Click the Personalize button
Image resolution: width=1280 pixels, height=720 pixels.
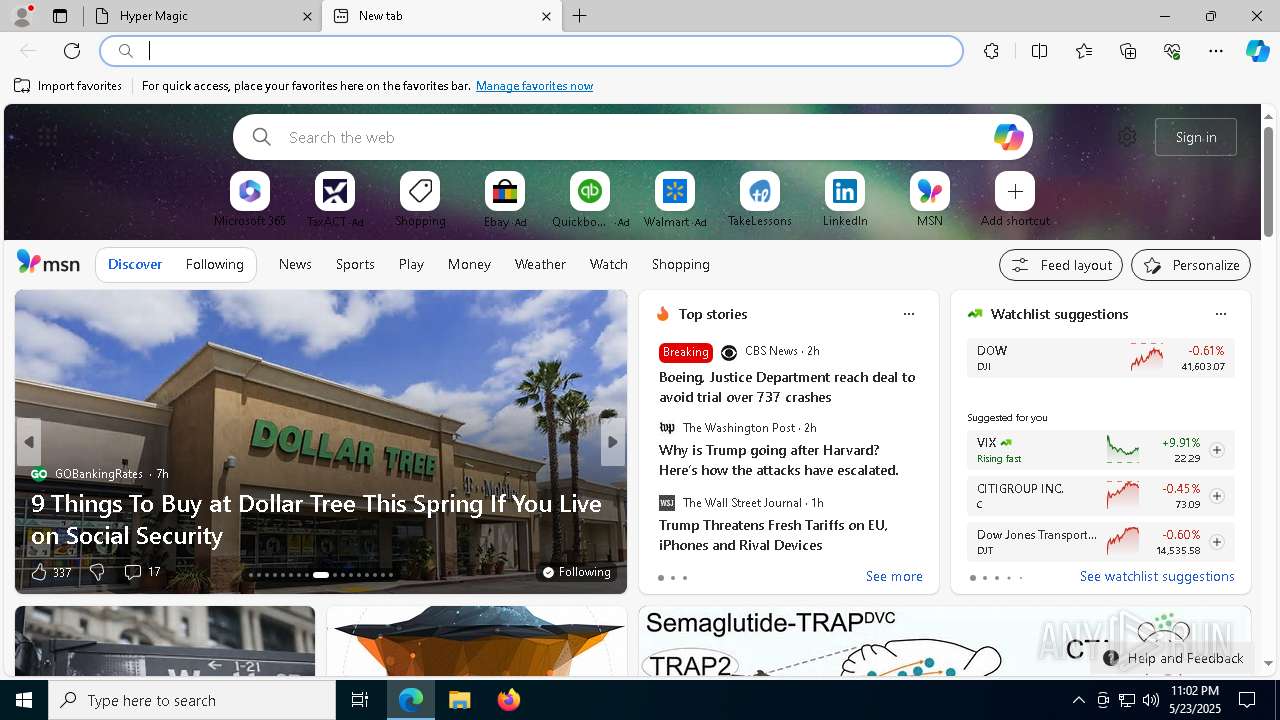(x=1191, y=265)
